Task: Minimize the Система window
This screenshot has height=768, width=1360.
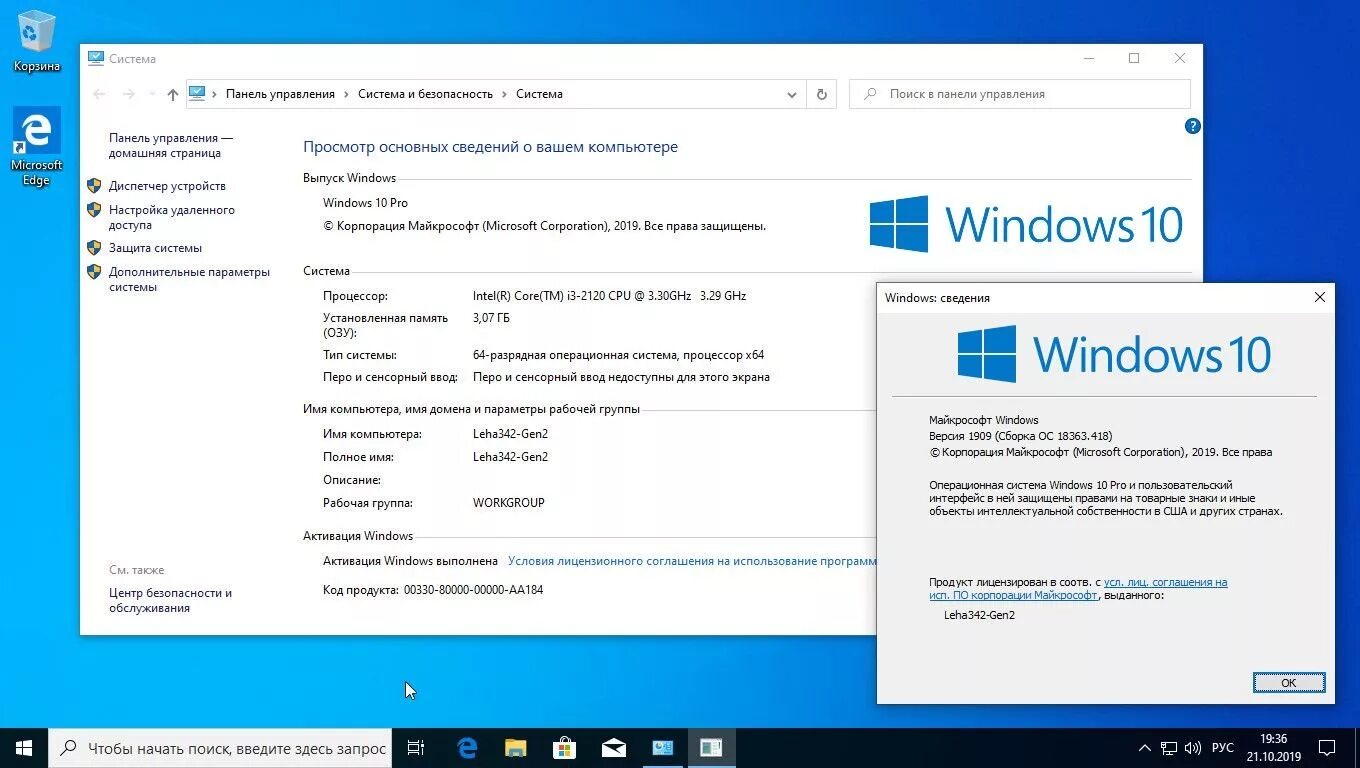Action: tap(1088, 58)
